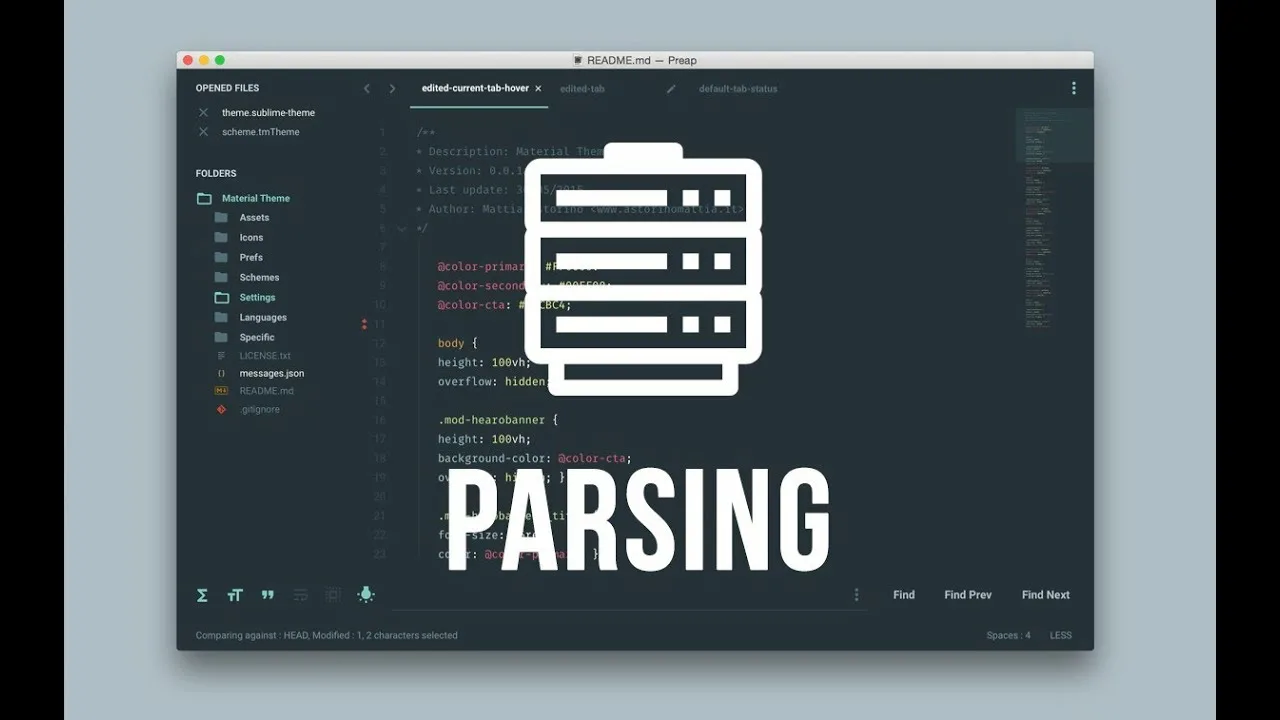Click the window's yellow minimize button
The width and height of the screenshot is (1280, 720).
(x=204, y=60)
